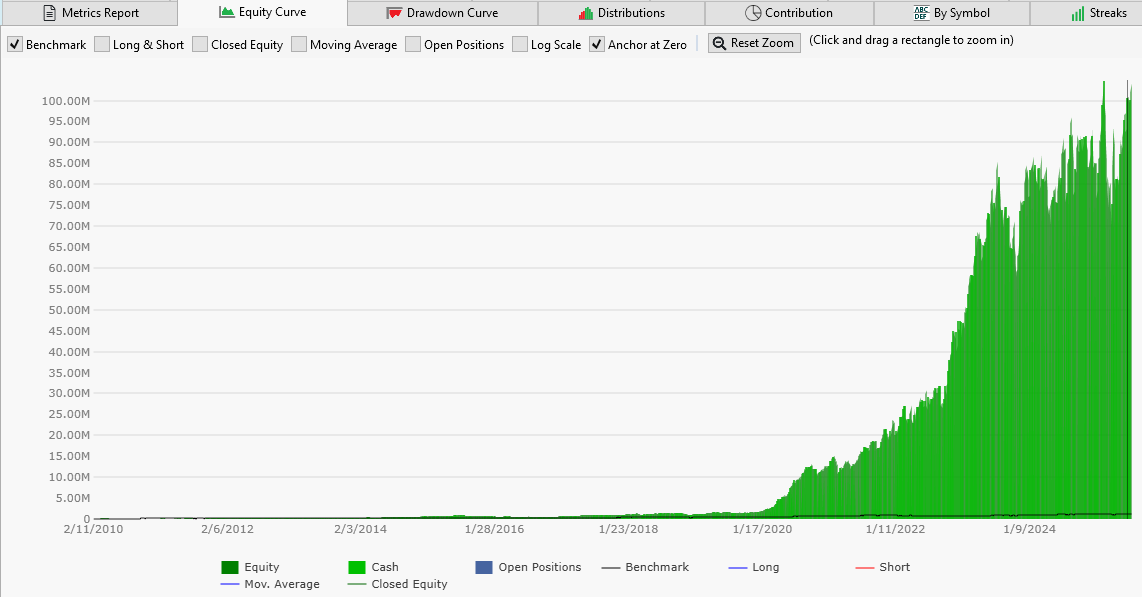Viewport: 1142px width, 597px height.
Task: Click the 2/3/2014 x-axis date label
Action: click(x=361, y=529)
